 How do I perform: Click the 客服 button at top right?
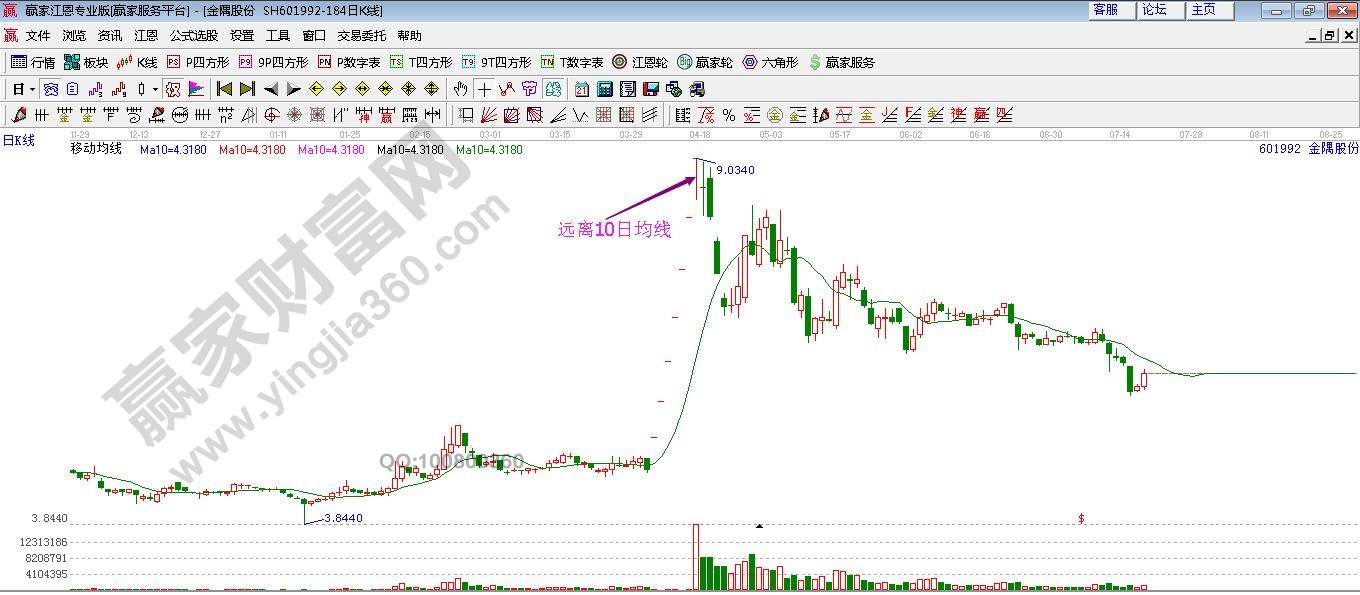(x=1106, y=10)
